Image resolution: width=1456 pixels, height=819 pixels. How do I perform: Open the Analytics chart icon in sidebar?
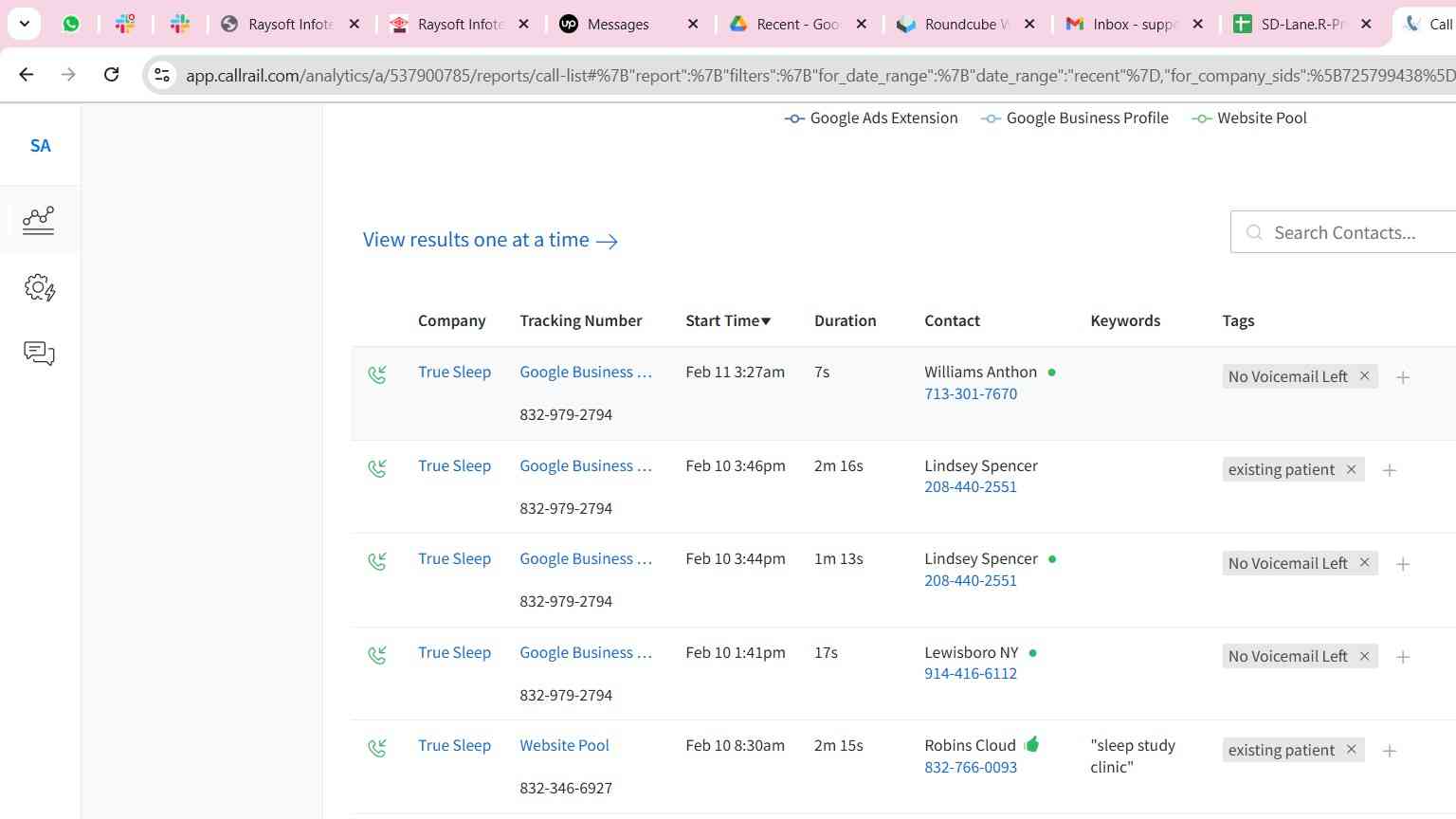click(39, 220)
